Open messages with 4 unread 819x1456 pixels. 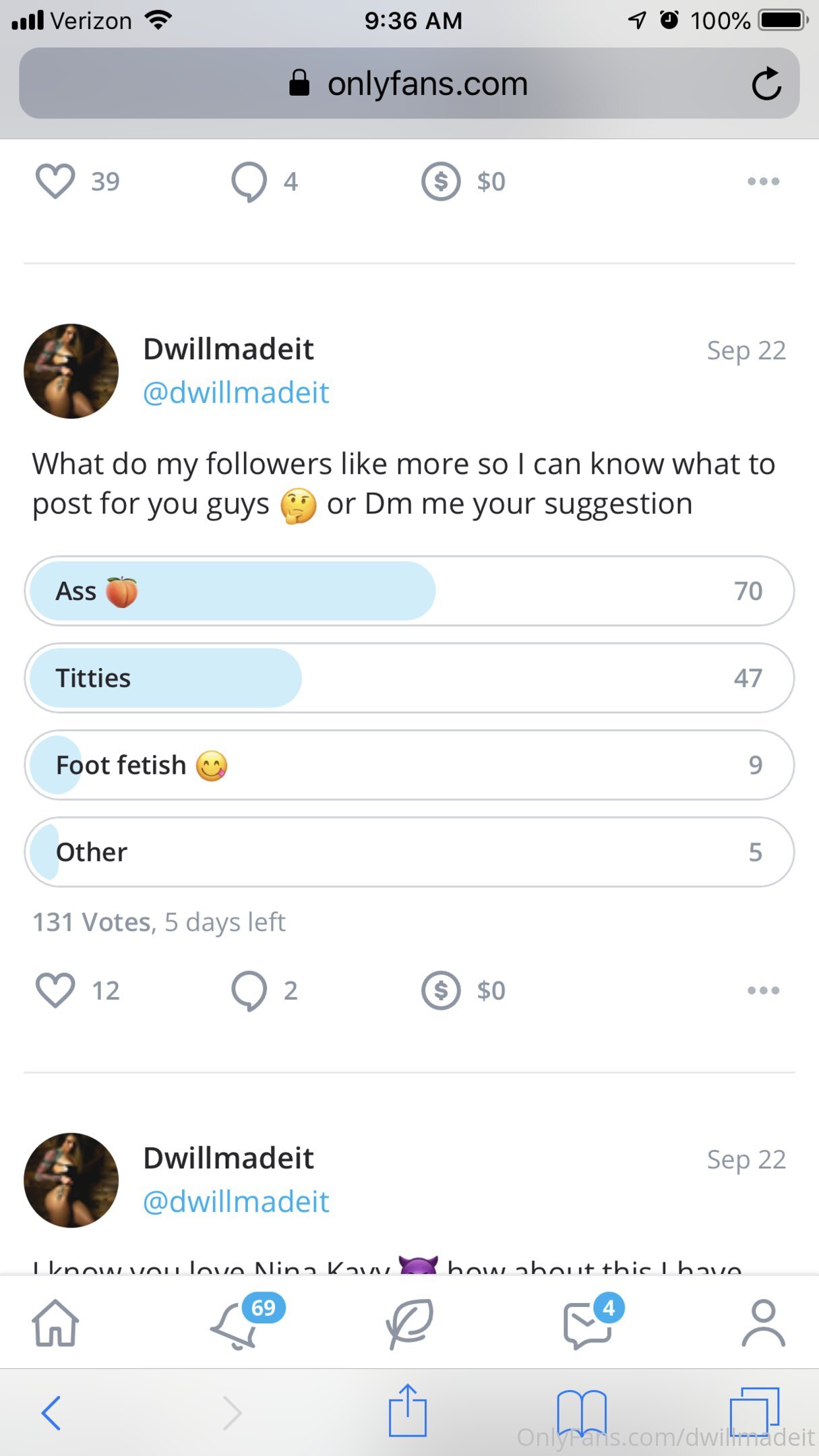tap(588, 1325)
